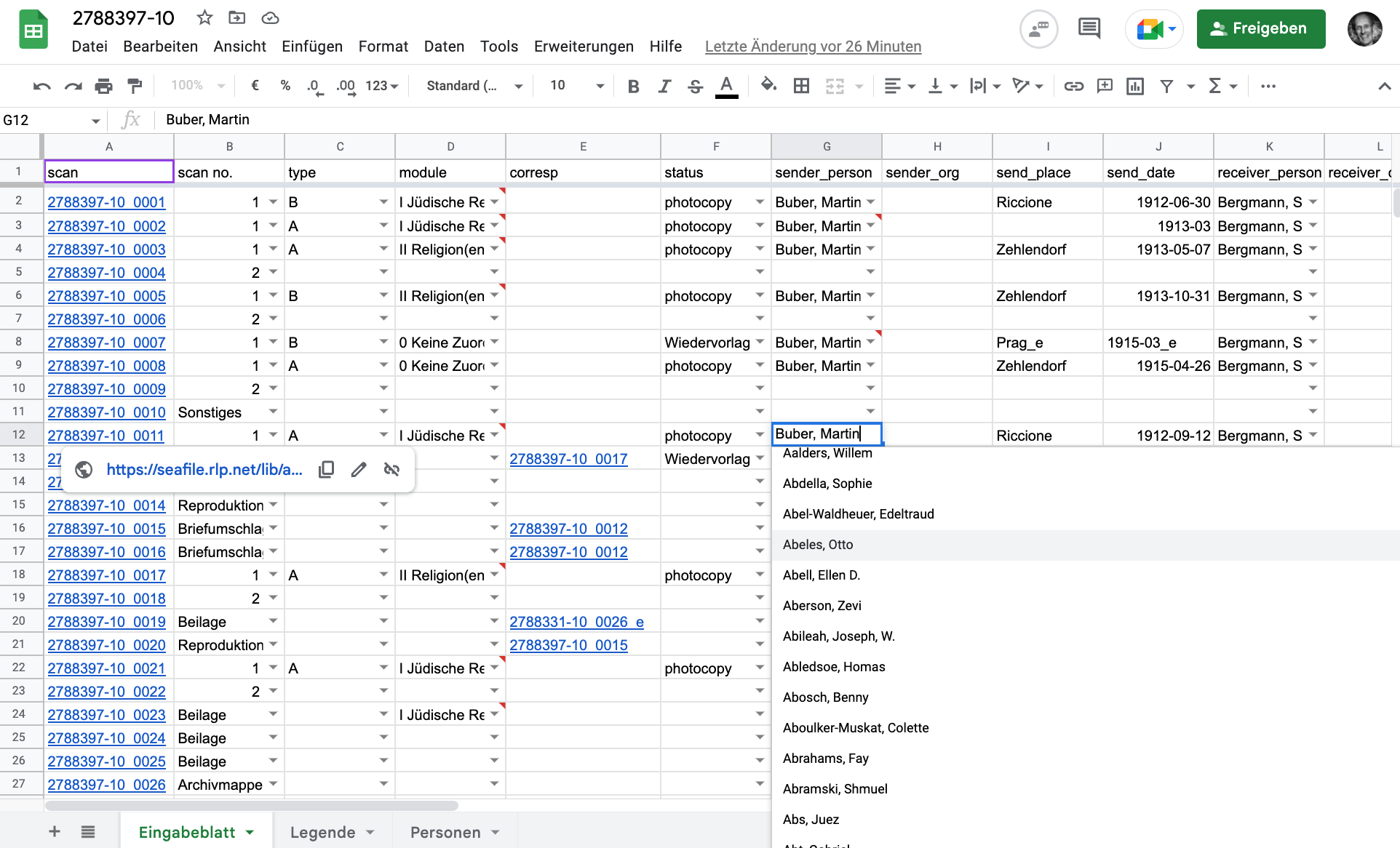Open the comment history speech bubble icon
The image size is (1400, 848).
tap(1089, 29)
